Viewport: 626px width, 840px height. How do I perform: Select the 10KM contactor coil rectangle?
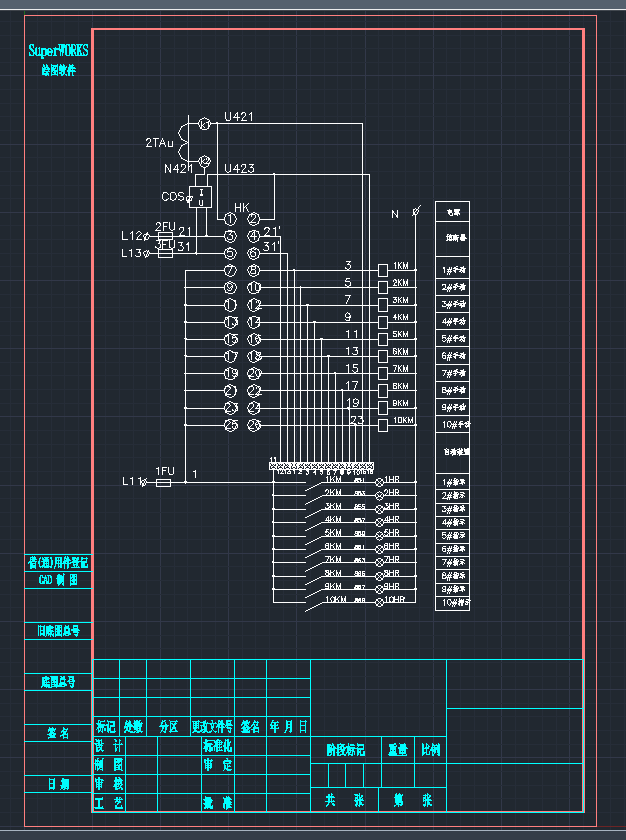[383, 425]
